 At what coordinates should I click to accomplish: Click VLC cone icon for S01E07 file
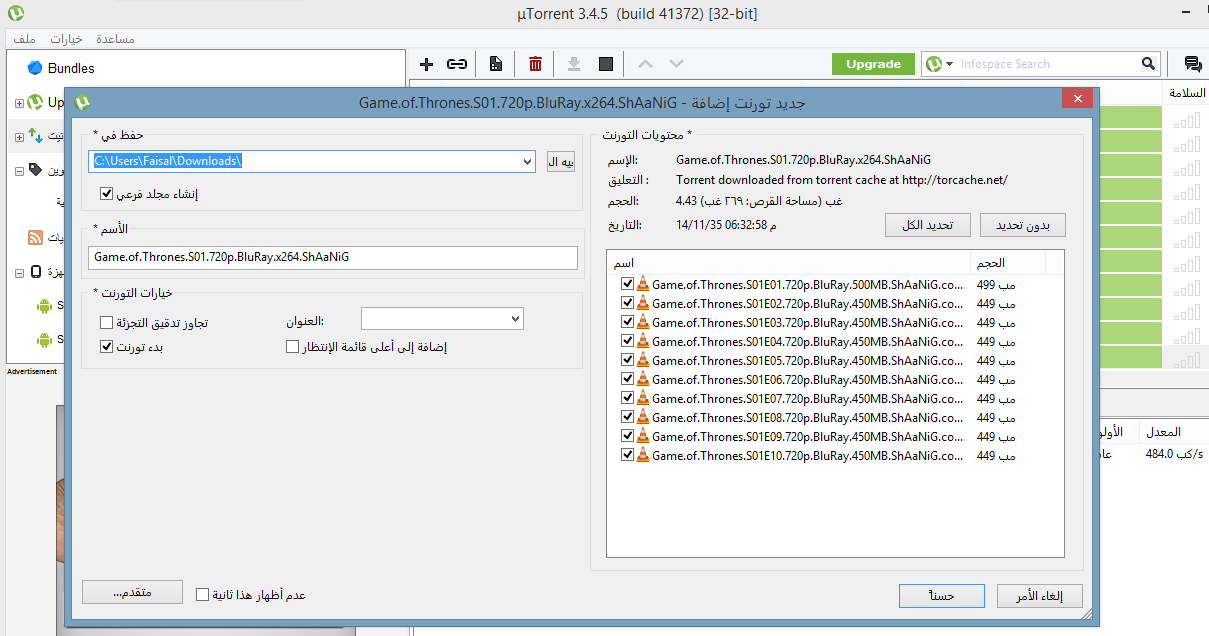[643, 398]
